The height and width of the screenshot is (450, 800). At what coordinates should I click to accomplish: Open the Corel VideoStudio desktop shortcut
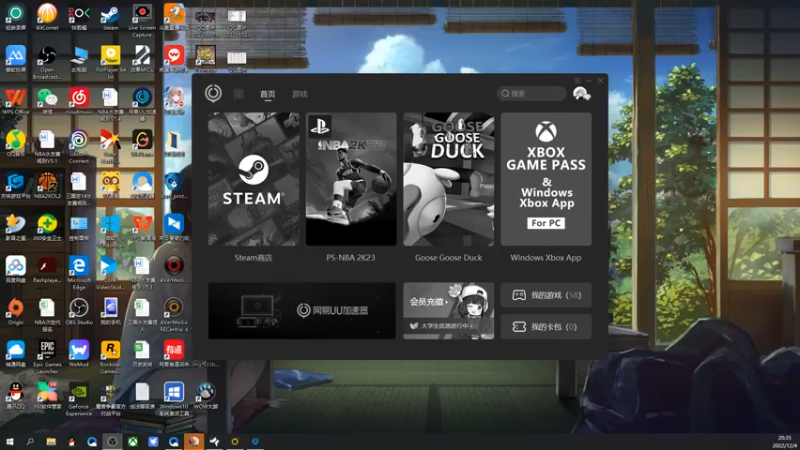tap(110, 273)
